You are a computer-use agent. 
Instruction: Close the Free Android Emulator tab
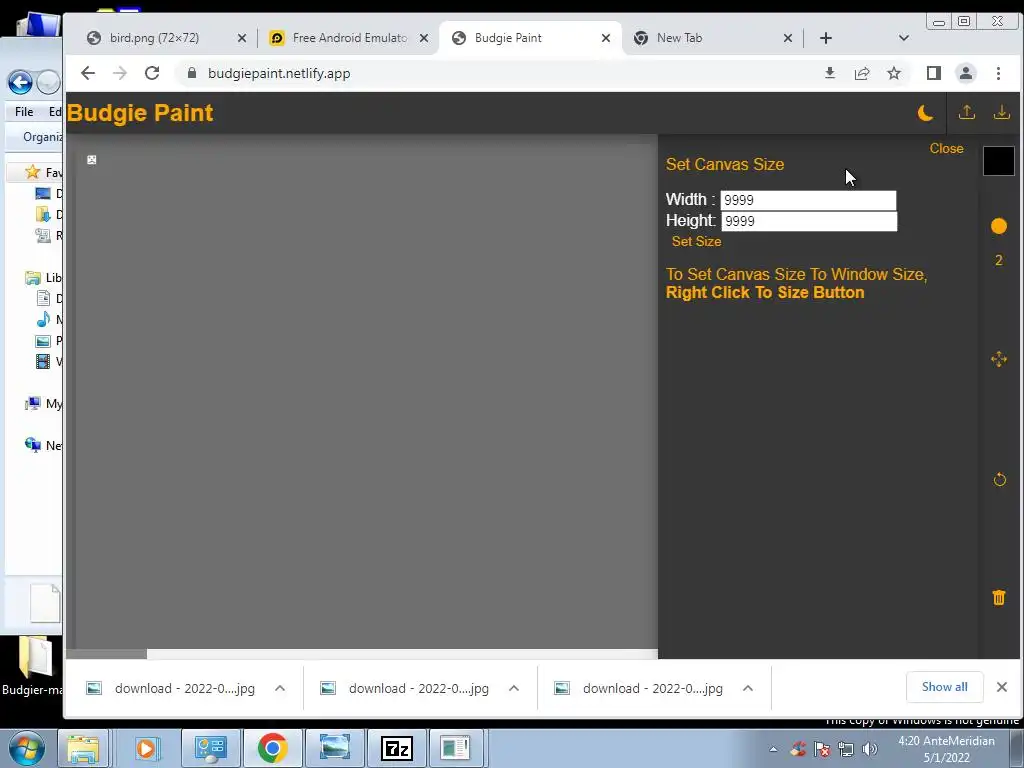click(x=424, y=38)
